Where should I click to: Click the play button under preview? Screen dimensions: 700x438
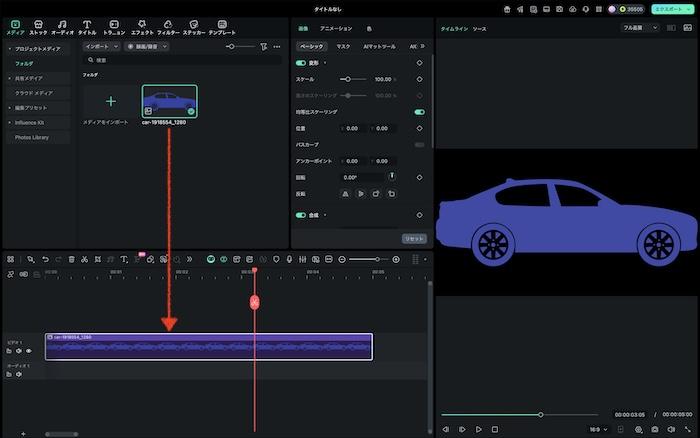click(479, 429)
